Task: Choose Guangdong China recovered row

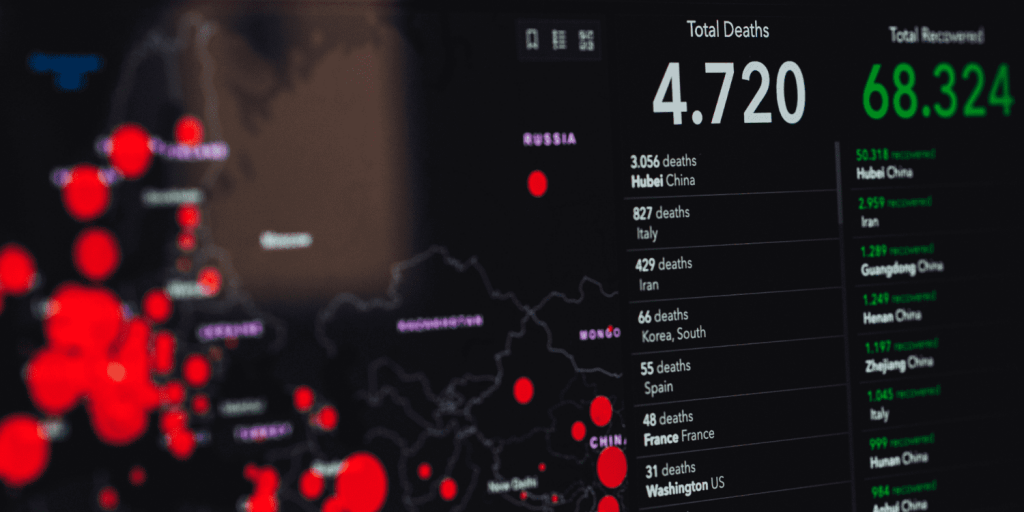Action: (900, 260)
